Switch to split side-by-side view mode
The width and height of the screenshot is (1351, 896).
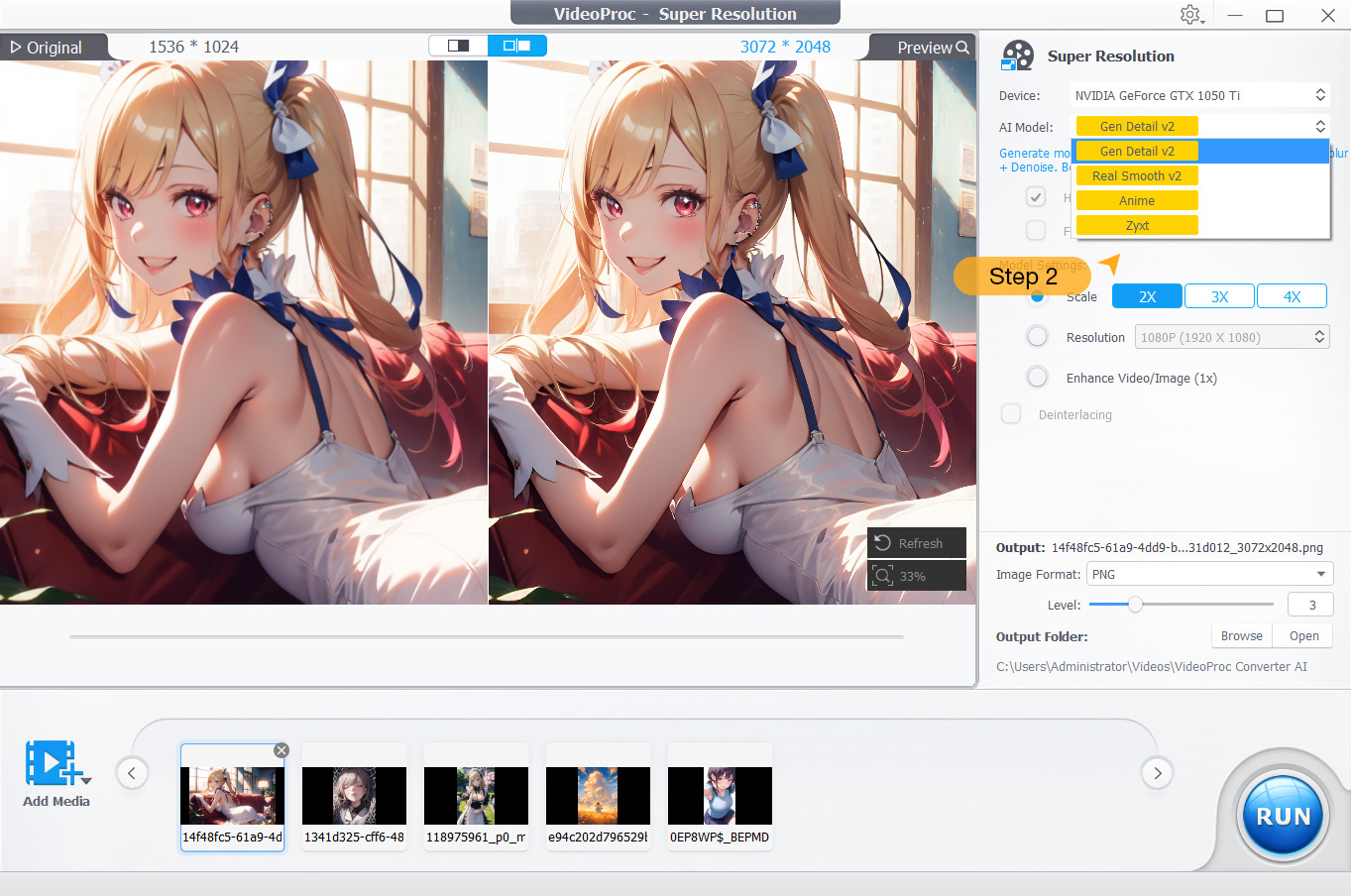point(516,46)
